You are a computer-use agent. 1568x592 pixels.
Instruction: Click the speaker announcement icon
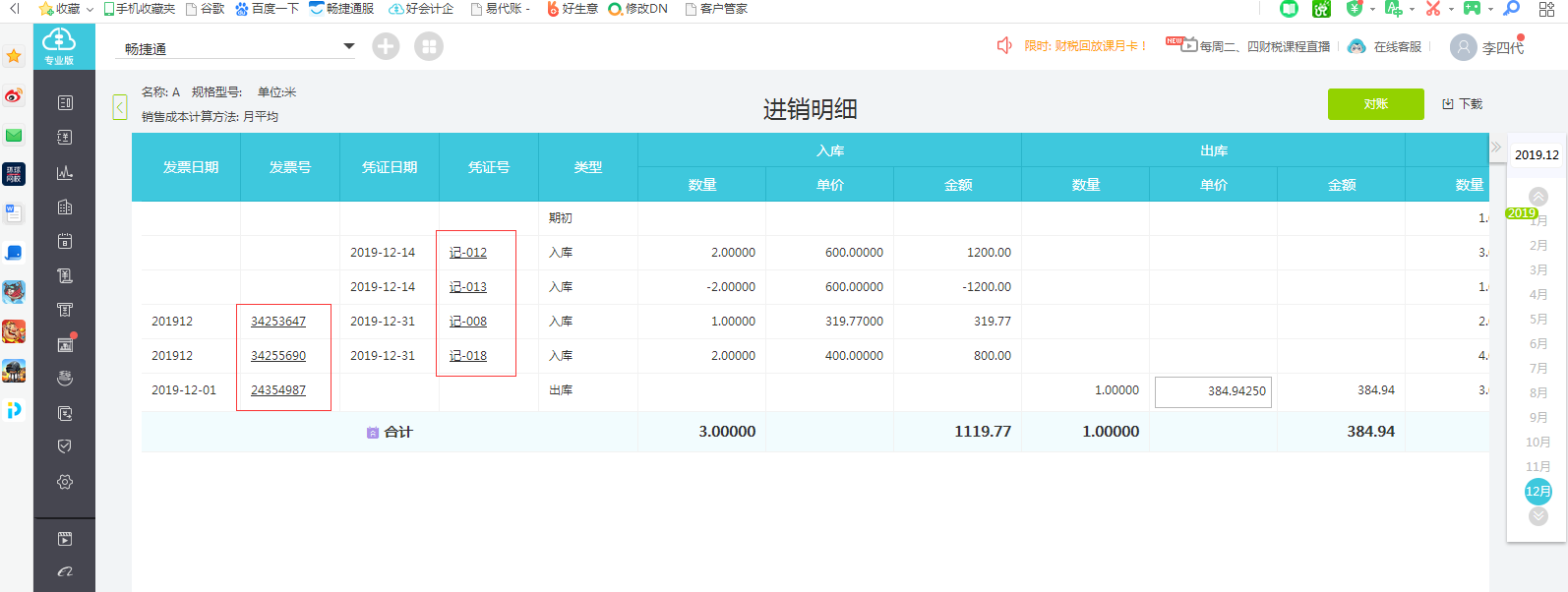1004,46
